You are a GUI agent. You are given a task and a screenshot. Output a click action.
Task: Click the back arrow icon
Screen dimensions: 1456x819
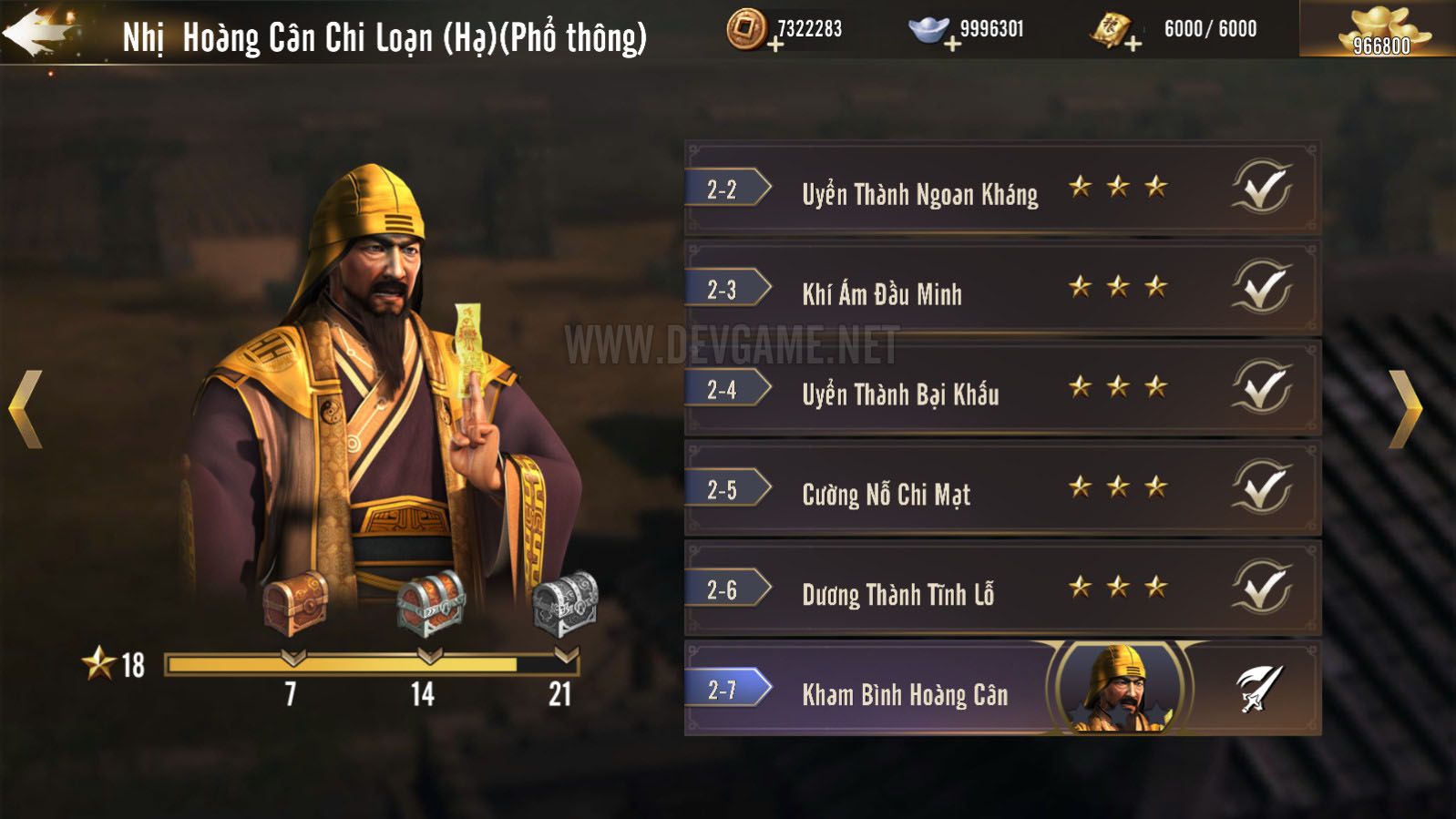coord(36,32)
